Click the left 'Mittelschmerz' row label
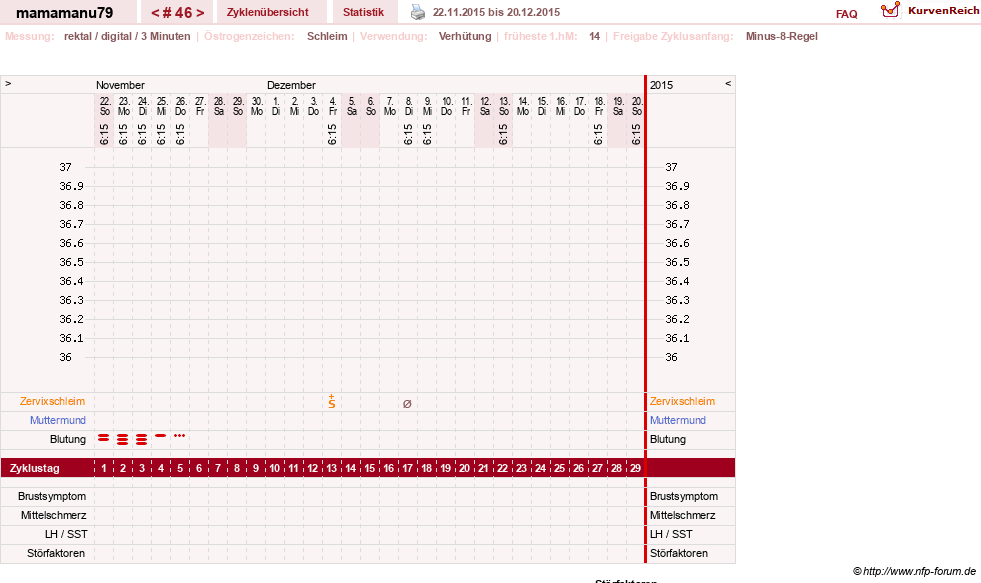This screenshot has width=981, height=583. [53, 515]
